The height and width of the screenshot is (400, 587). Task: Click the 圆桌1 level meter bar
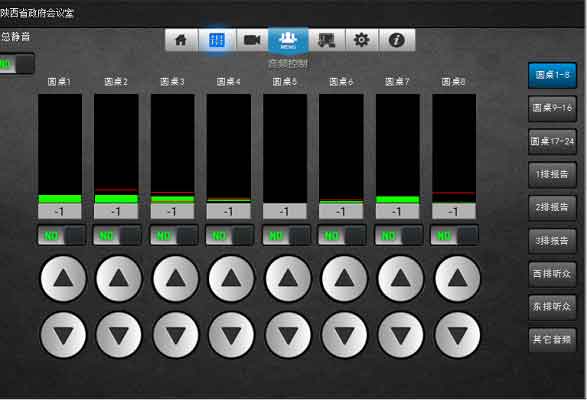pyautogui.click(x=60, y=148)
